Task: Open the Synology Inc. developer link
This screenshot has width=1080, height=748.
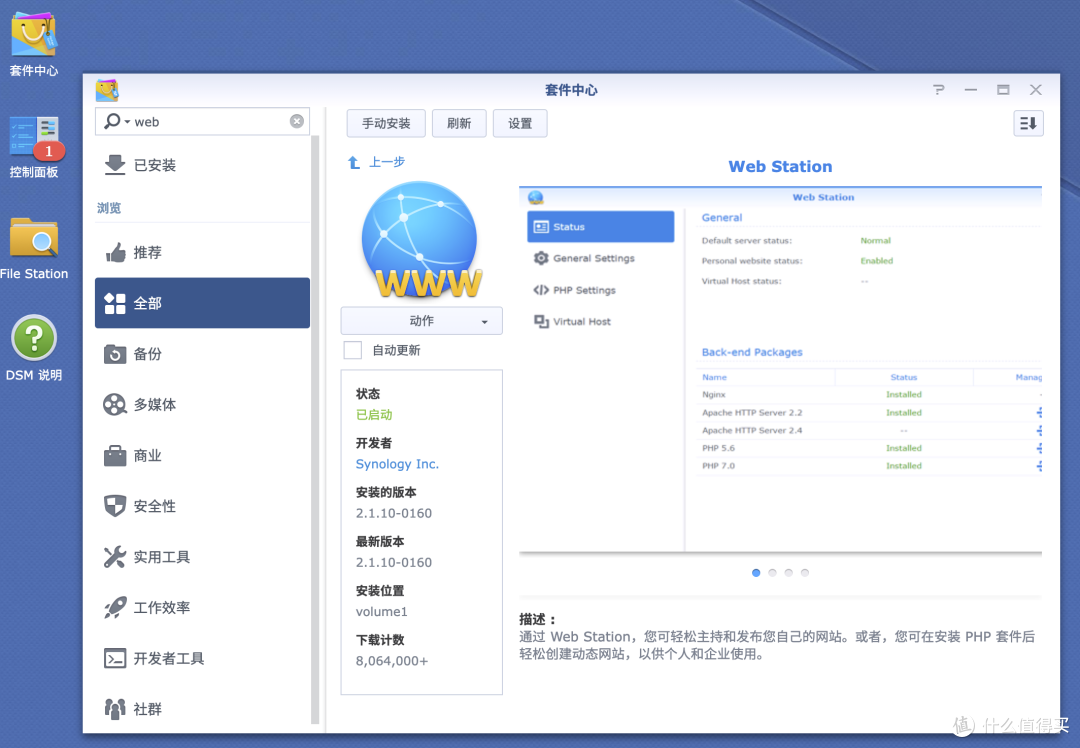Action: click(397, 464)
